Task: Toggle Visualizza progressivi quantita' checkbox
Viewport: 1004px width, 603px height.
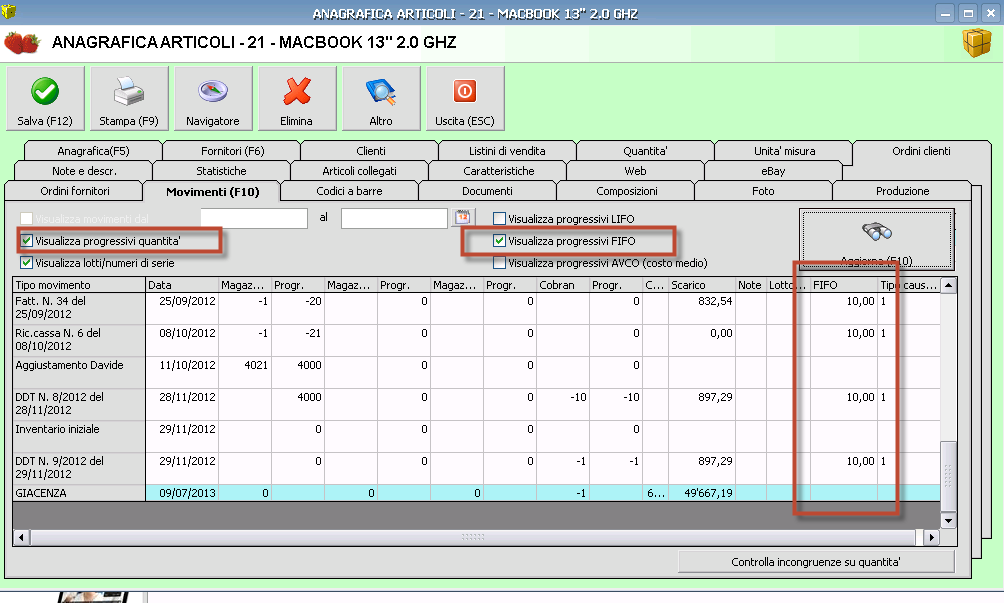Action: point(27,241)
